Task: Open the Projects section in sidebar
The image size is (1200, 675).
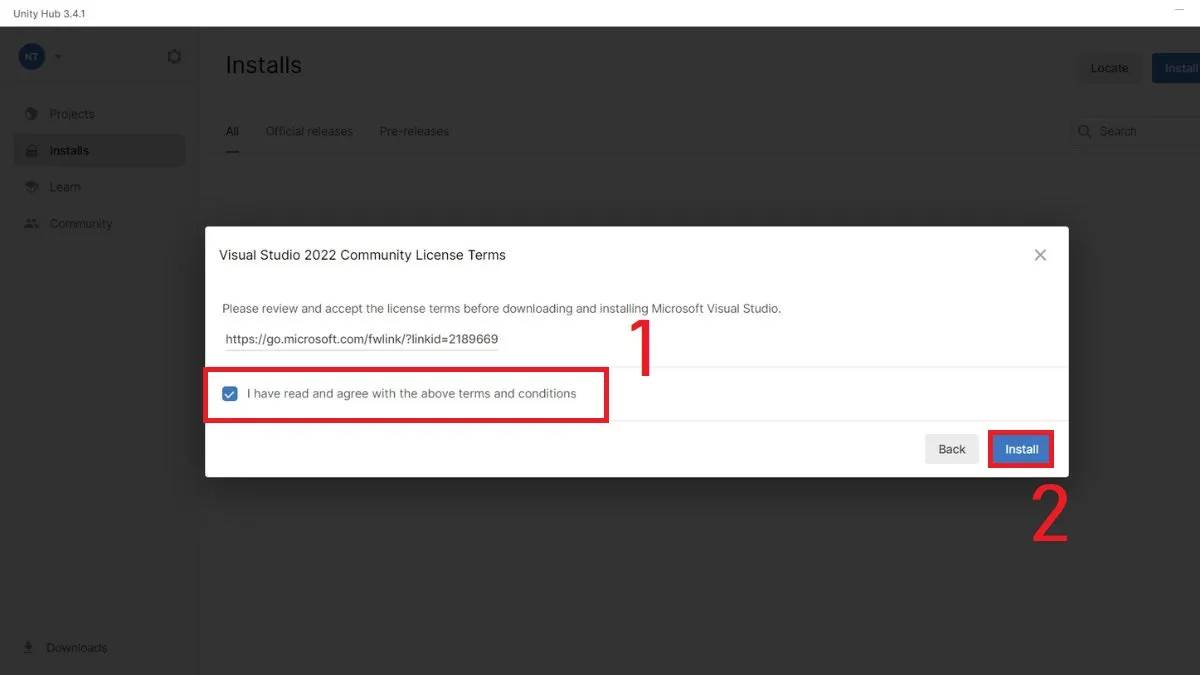Action: pos(71,114)
